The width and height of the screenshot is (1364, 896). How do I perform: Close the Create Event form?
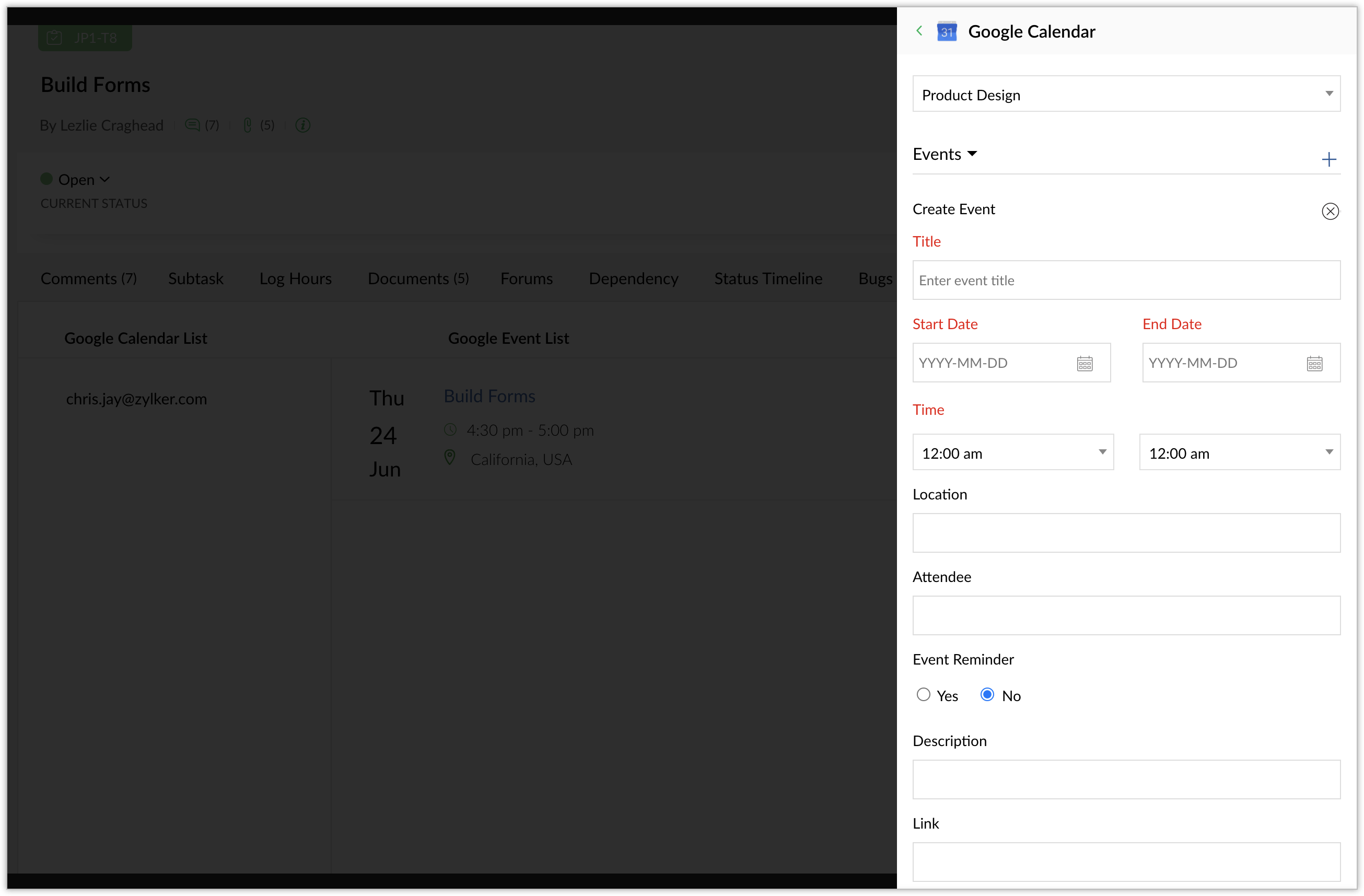(x=1330, y=211)
